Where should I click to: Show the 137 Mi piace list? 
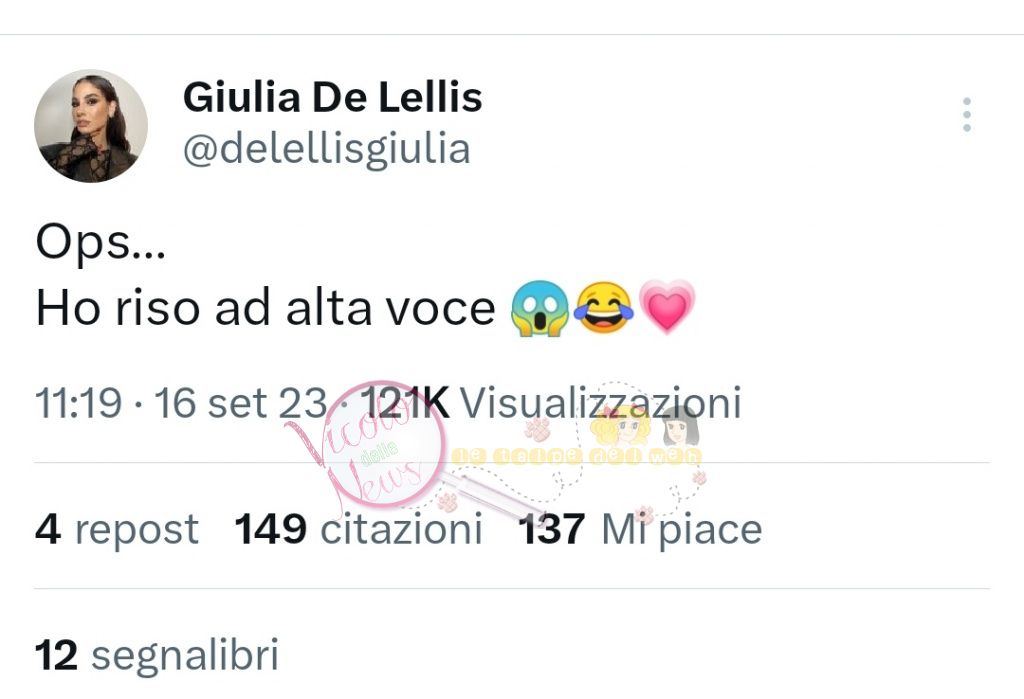pyautogui.click(x=640, y=528)
